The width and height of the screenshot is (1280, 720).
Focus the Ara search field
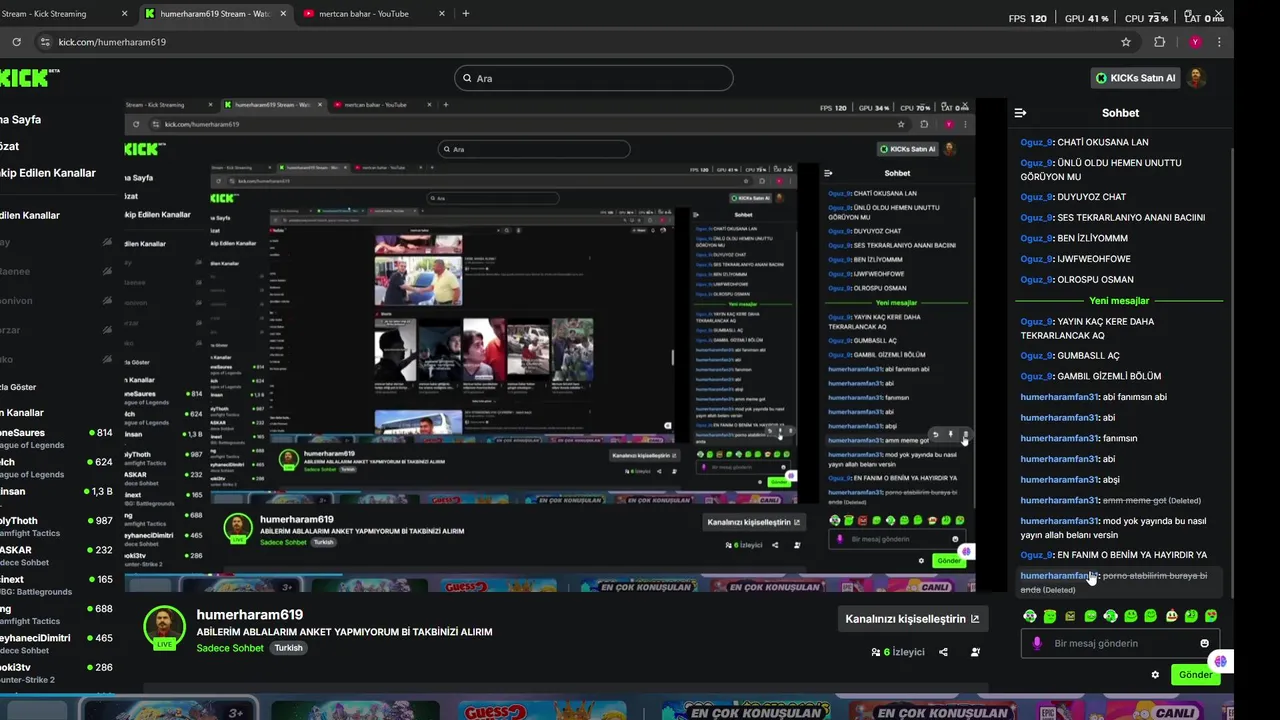coord(594,78)
